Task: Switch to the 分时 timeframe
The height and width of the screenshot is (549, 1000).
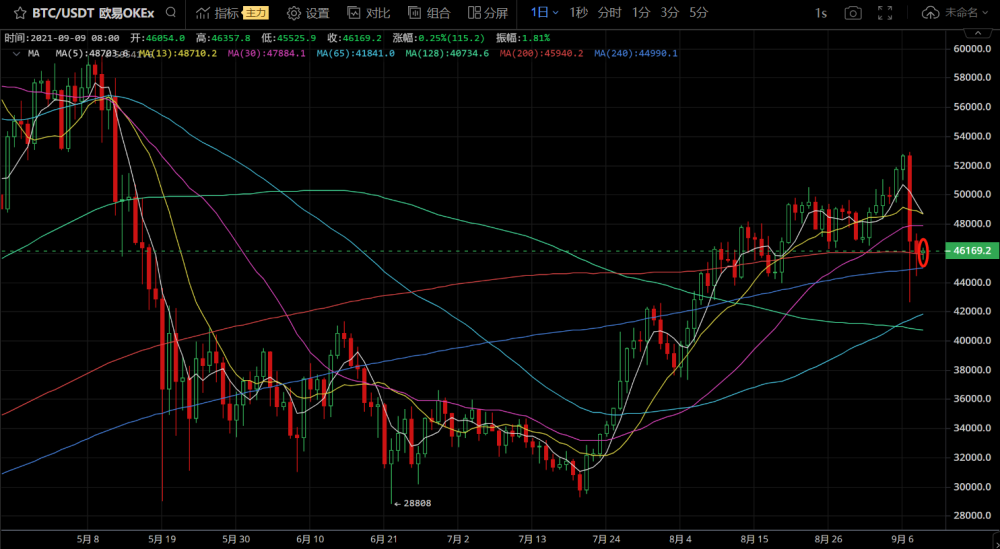Action: click(609, 12)
